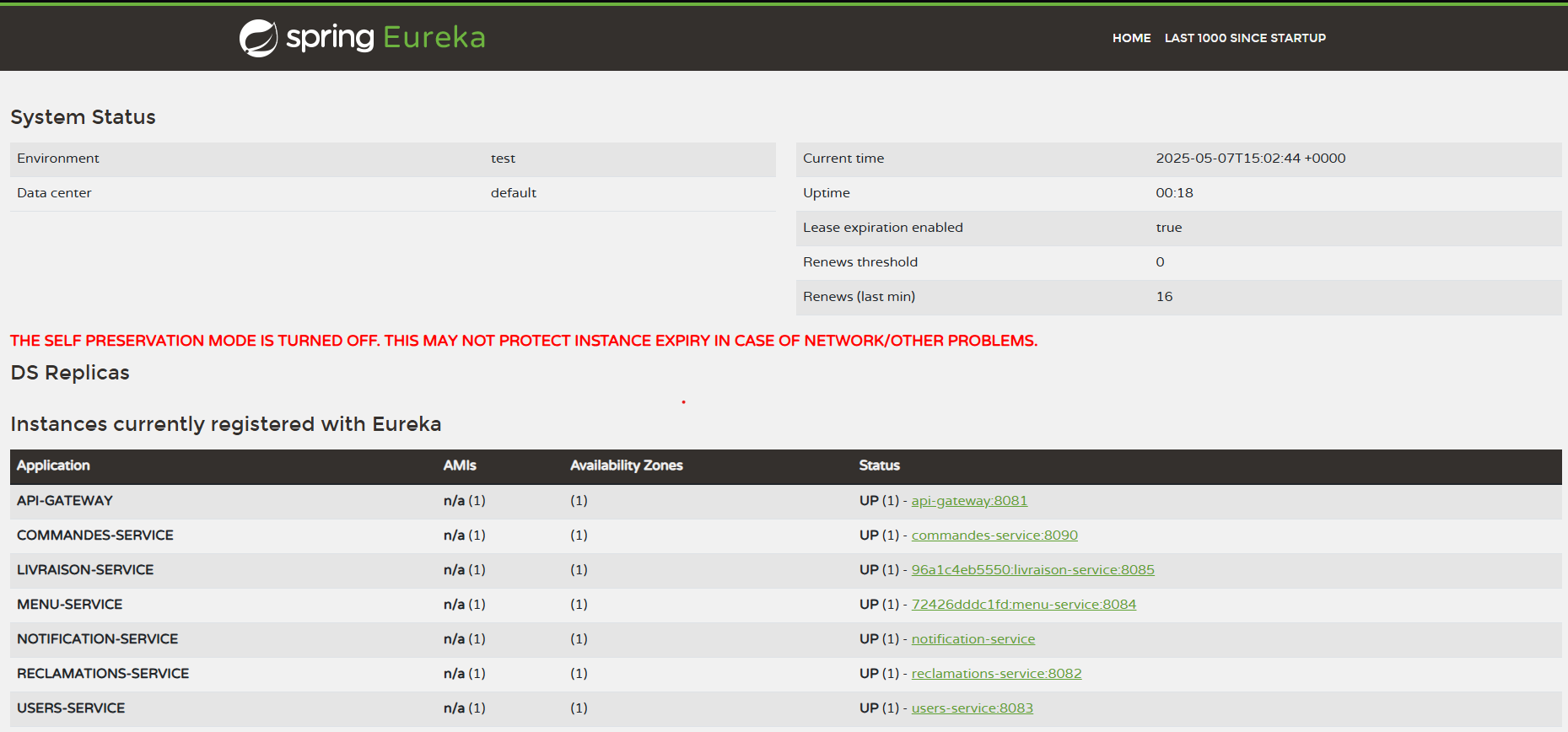Screen dimensions: 1568x732
Task: Select the COMMANDES-SERVICE application name
Action: [x=95, y=536]
